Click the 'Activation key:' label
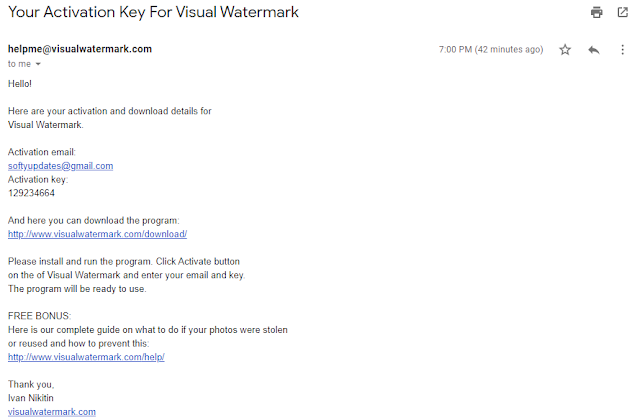Image resolution: width=640 pixels, height=420 pixels. [x=38, y=179]
